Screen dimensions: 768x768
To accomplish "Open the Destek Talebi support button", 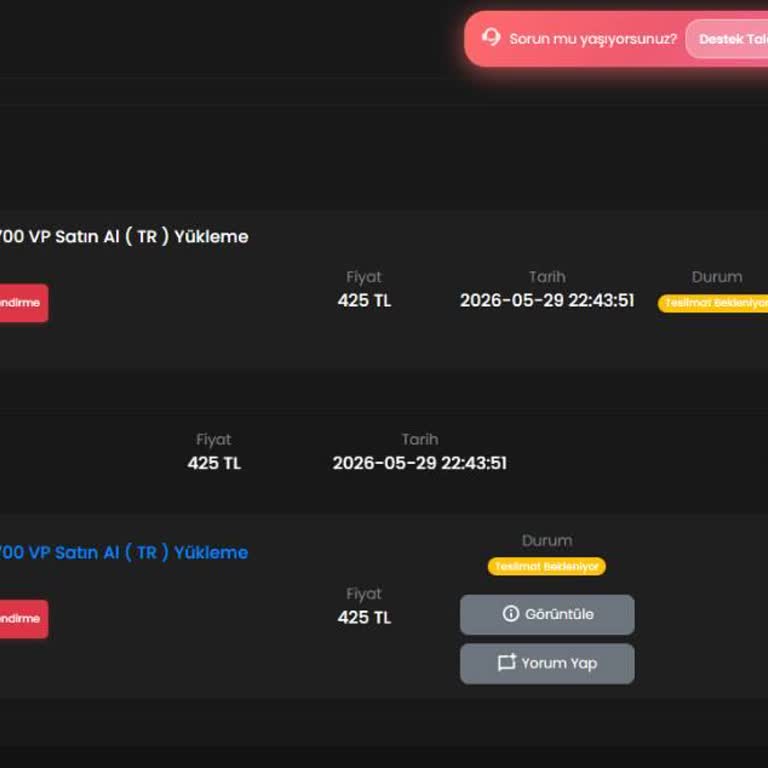I will [x=727, y=39].
